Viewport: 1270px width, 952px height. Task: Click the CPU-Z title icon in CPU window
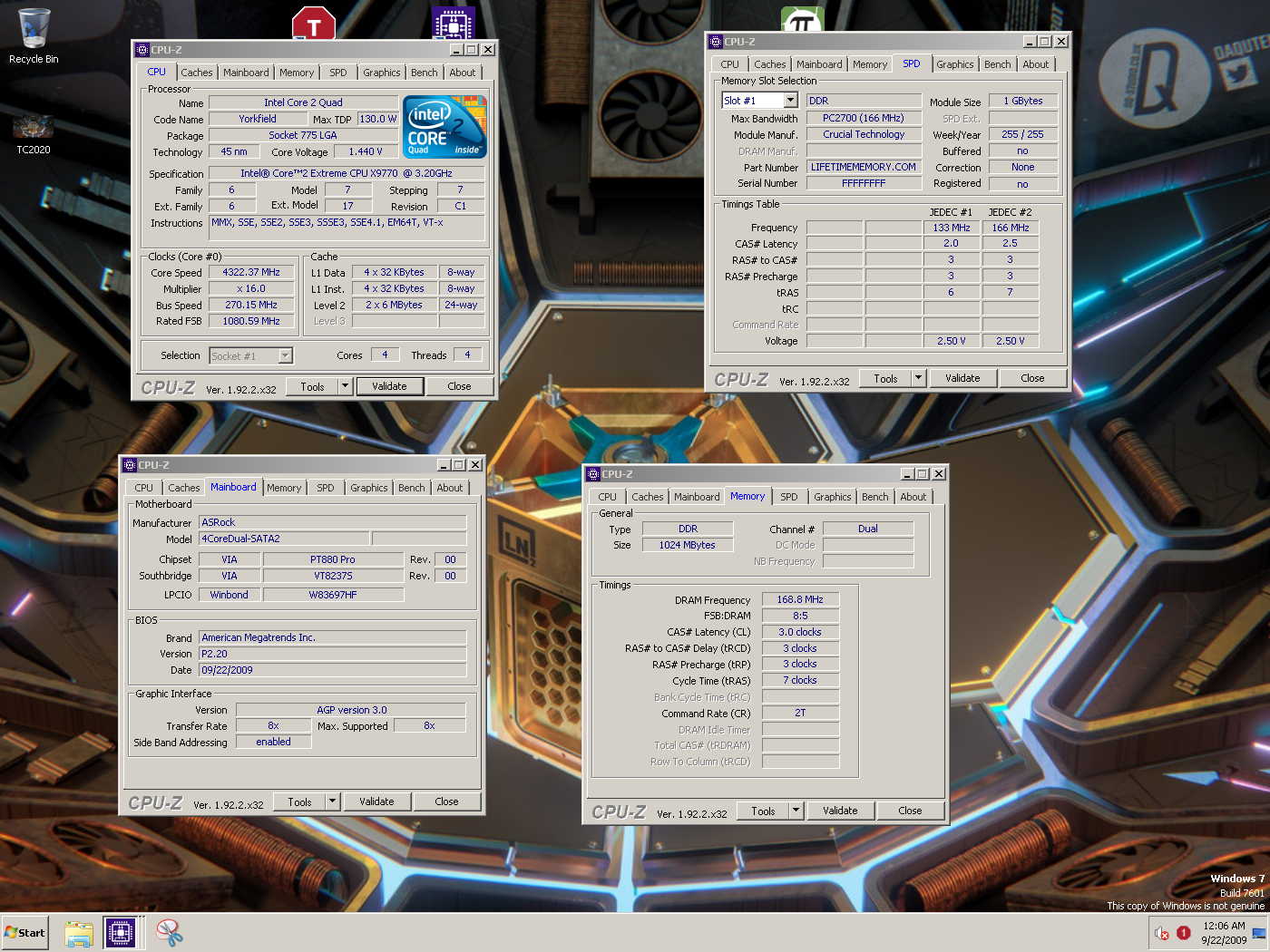(x=142, y=50)
